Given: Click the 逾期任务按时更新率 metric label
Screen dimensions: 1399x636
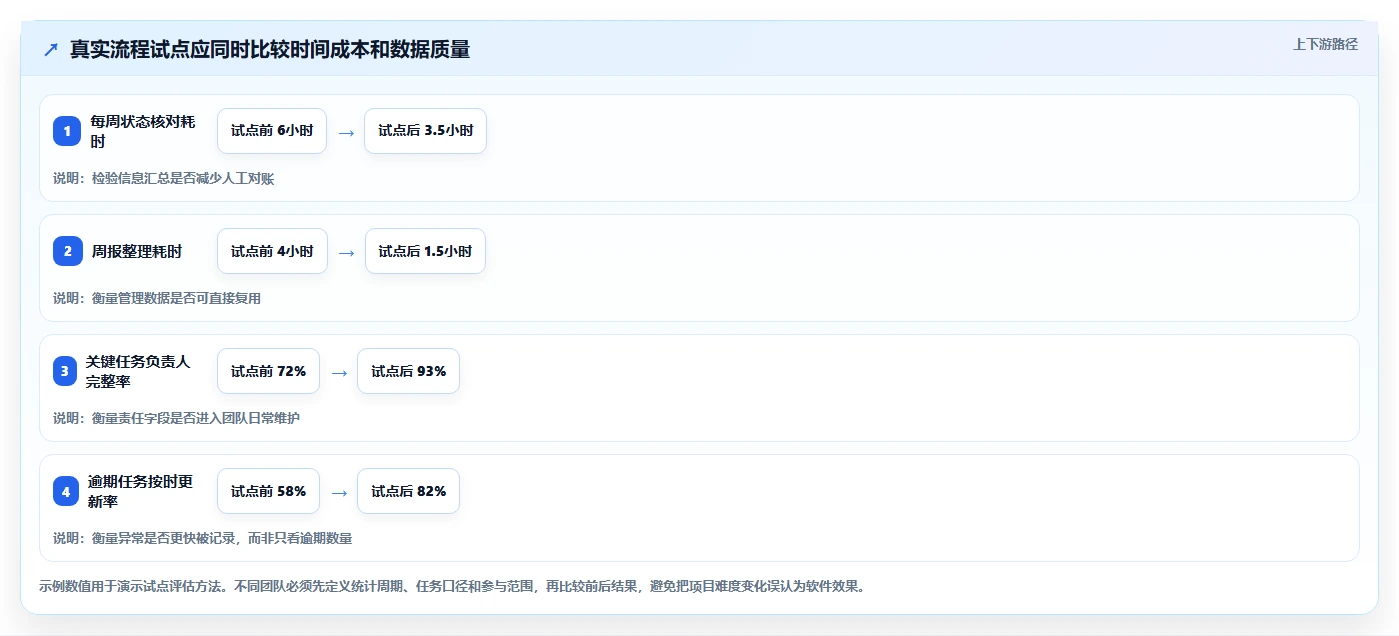Looking at the screenshot, I should coord(140,491).
